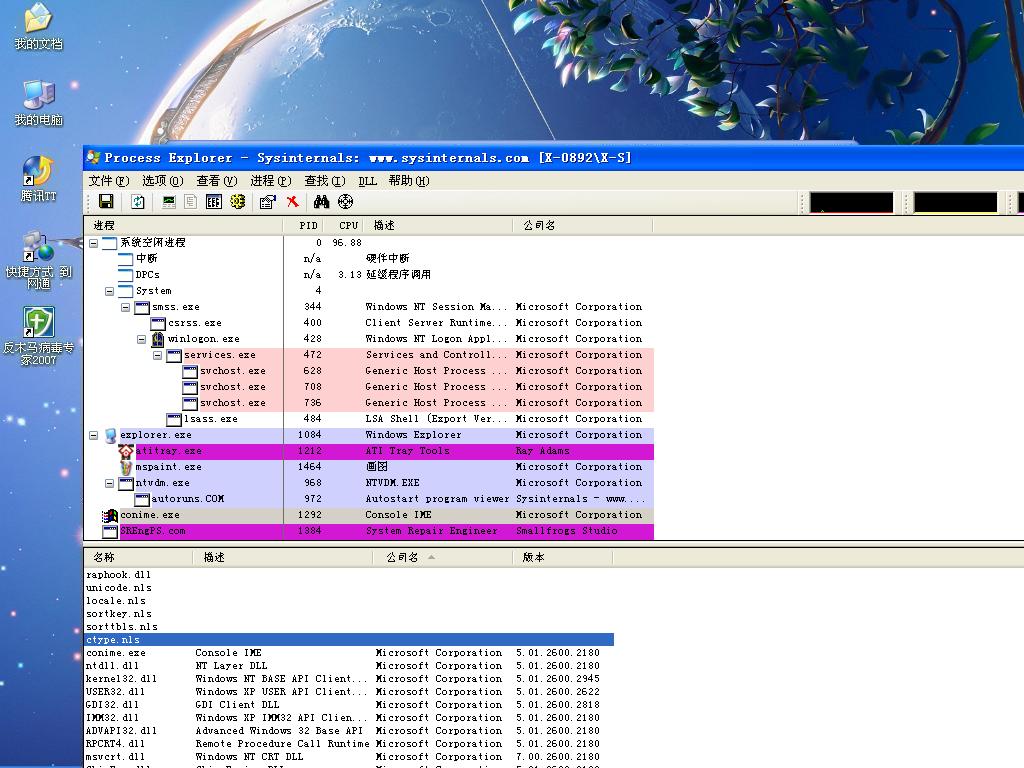Open process Properties toolbar icon
The image size is (1024, 768).
pyautogui.click(x=267, y=202)
